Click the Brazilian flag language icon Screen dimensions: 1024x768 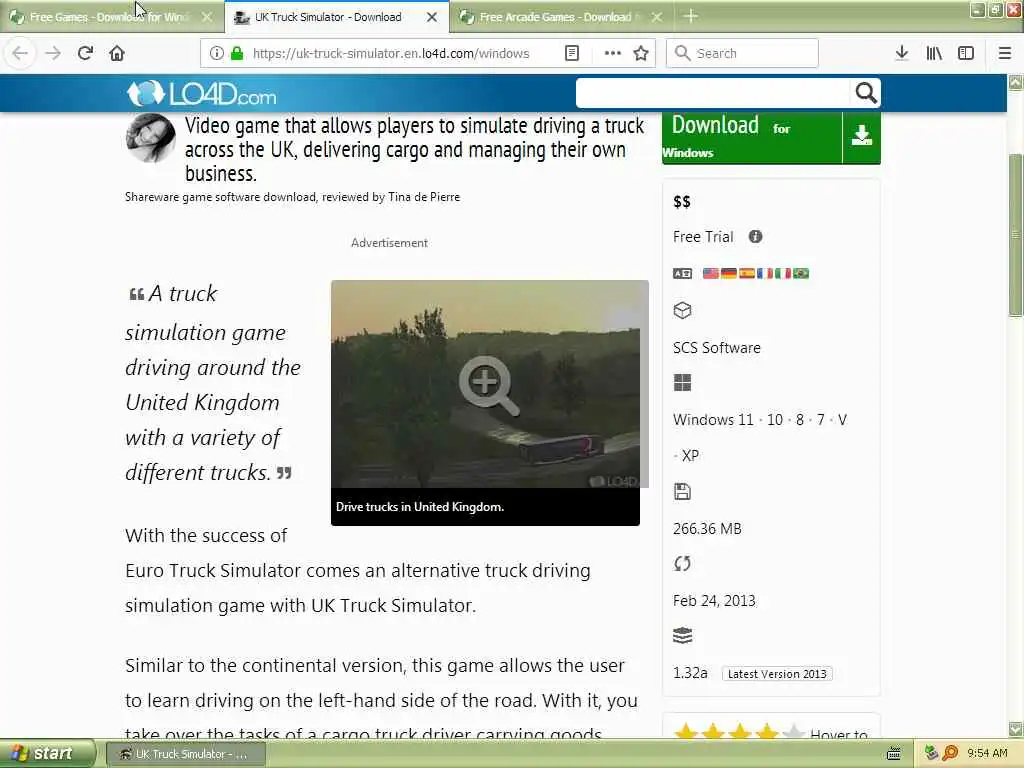coord(801,274)
